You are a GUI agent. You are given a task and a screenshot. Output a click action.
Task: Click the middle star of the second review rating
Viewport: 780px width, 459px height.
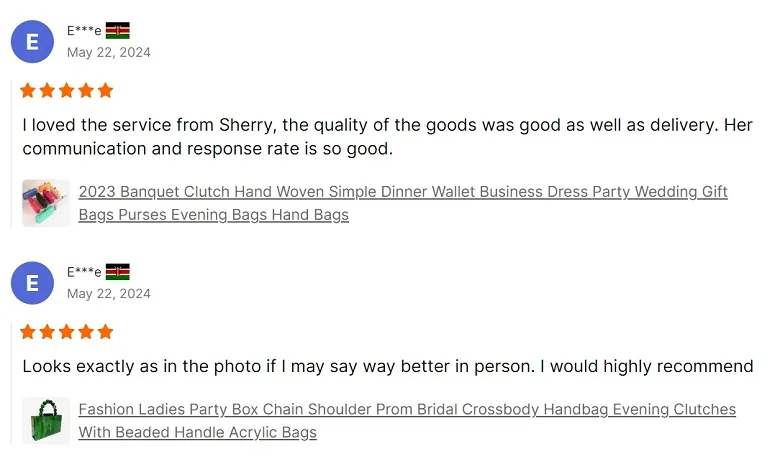pyautogui.click(x=67, y=332)
